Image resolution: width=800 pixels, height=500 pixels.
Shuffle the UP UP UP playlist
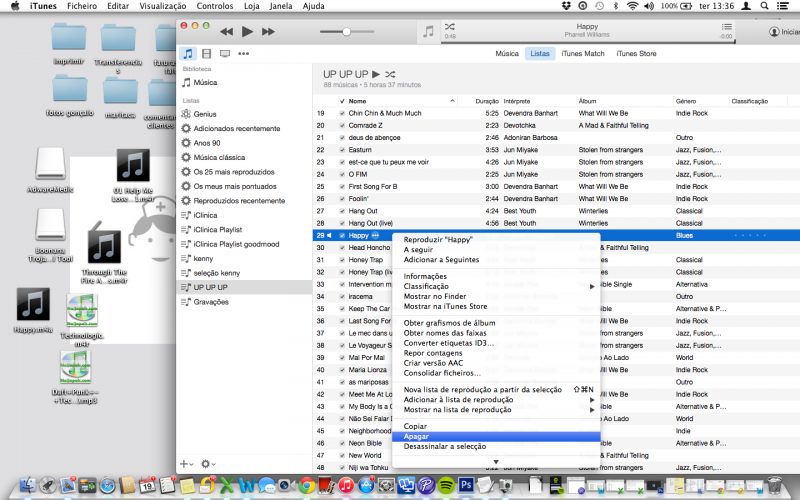[x=390, y=74]
